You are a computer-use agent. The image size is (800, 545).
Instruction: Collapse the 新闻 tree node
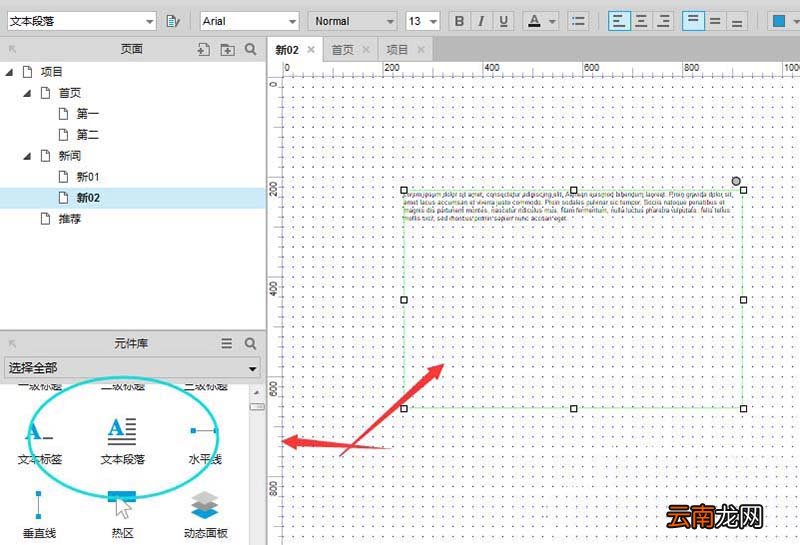27,156
